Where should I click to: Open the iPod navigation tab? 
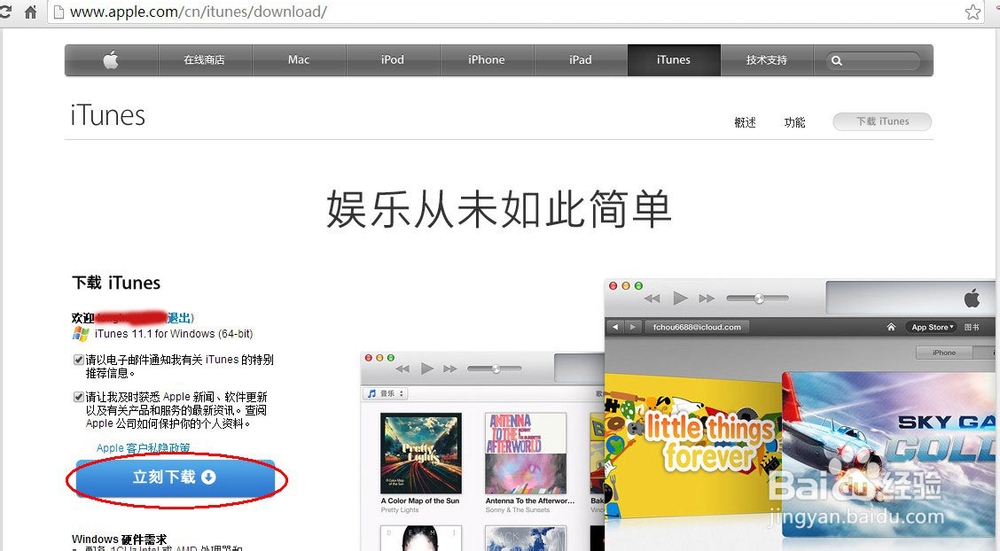click(x=392, y=60)
